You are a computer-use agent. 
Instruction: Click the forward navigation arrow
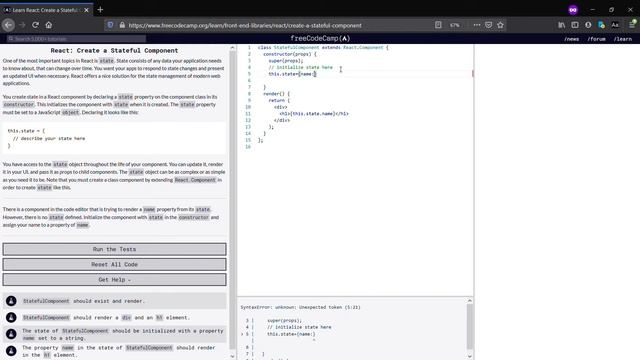pos(22,25)
